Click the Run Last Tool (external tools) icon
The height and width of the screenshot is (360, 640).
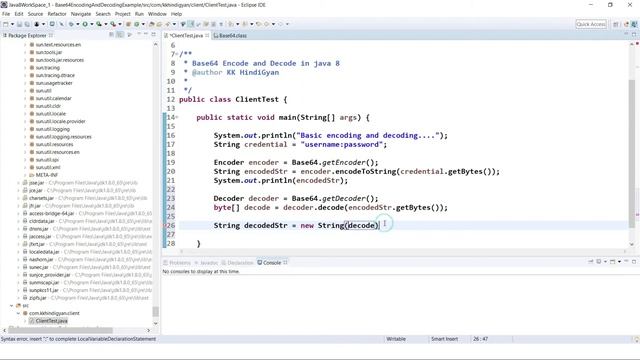click(113, 24)
